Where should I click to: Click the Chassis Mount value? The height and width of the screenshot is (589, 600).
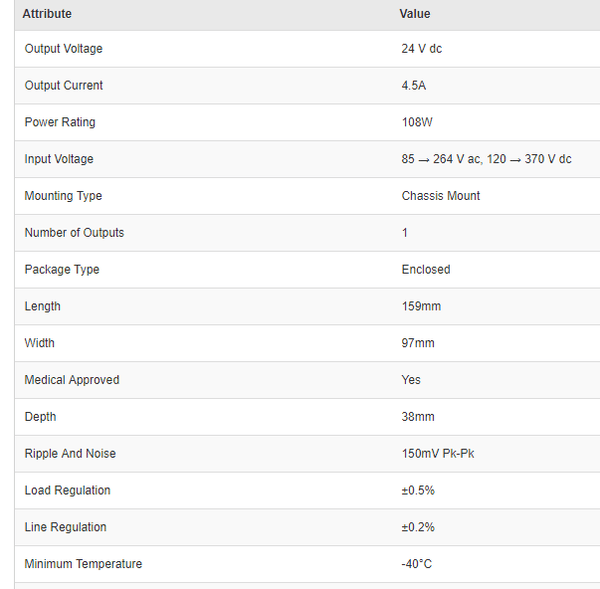pos(441,196)
